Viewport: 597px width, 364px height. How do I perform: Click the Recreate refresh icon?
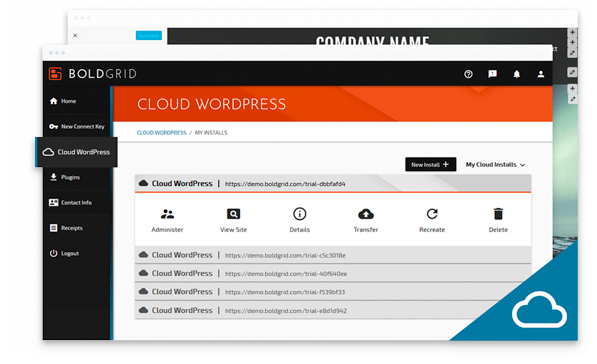(x=432, y=214)
